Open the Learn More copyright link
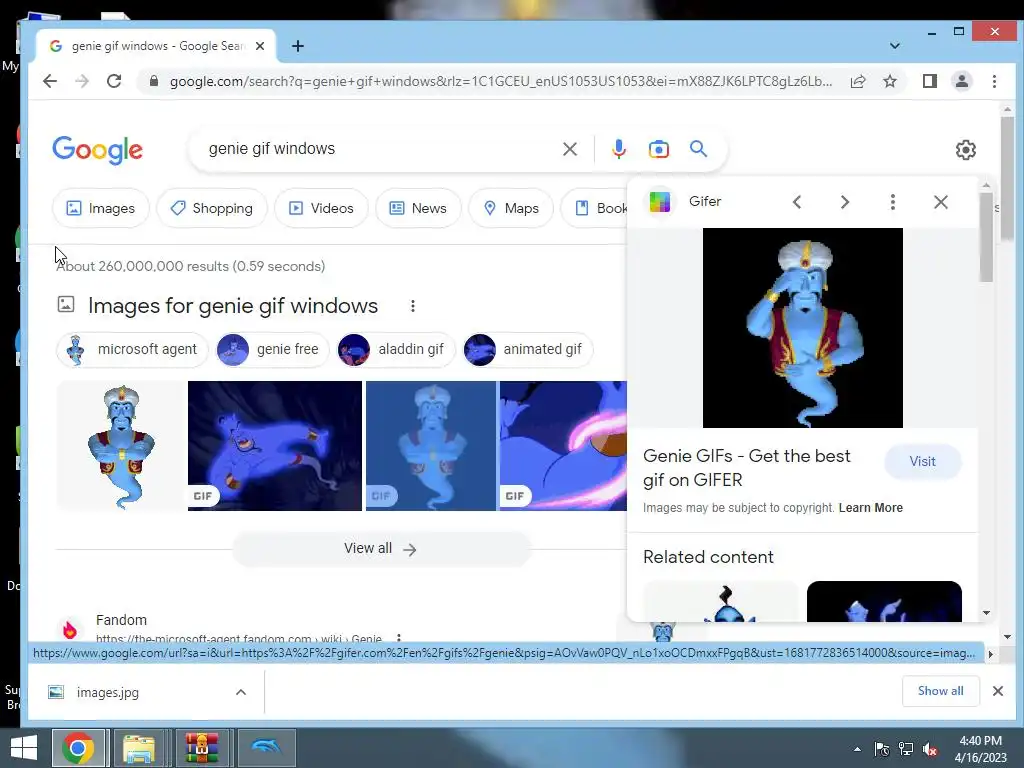1024x768 pixels. [871, 507]
